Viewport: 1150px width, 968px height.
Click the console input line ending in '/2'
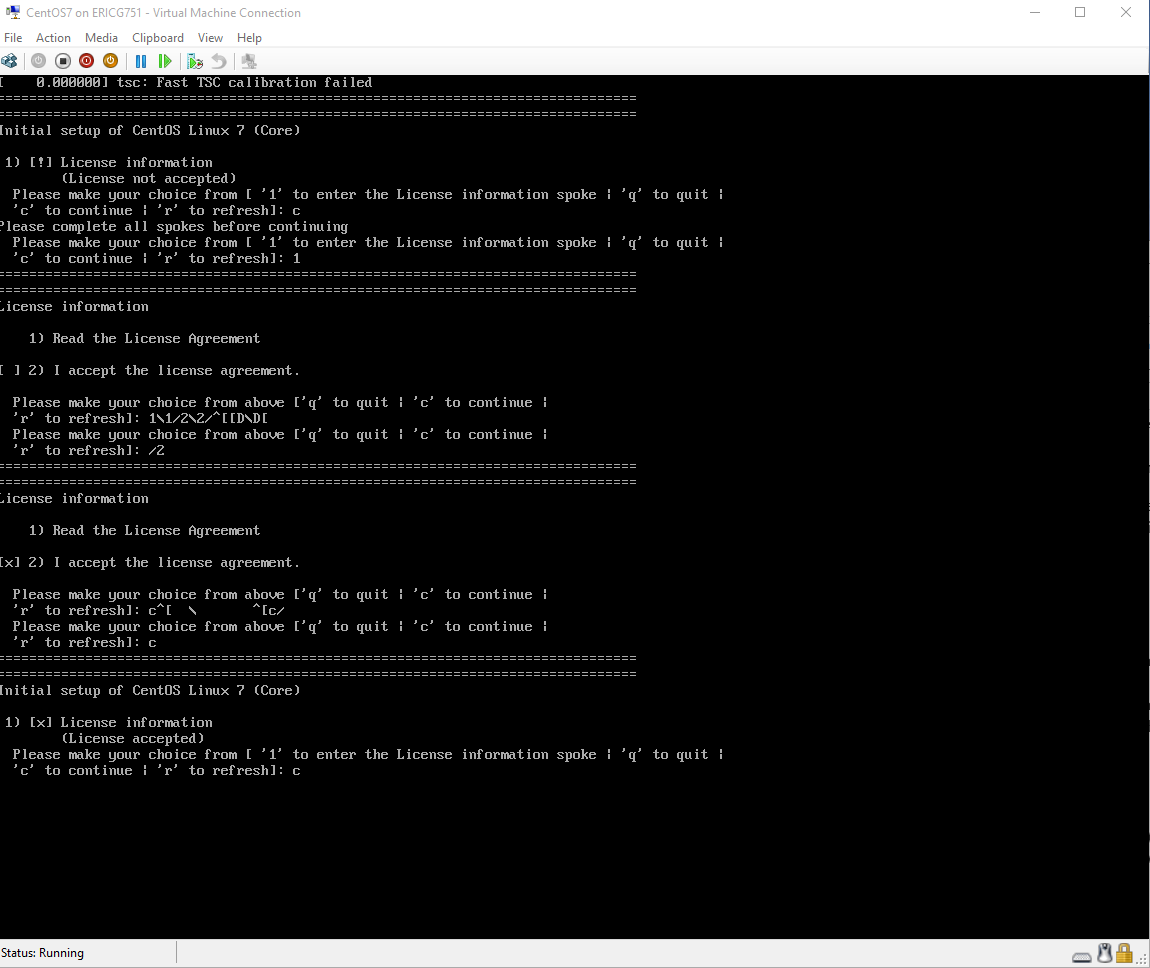[x=88, y=450]
